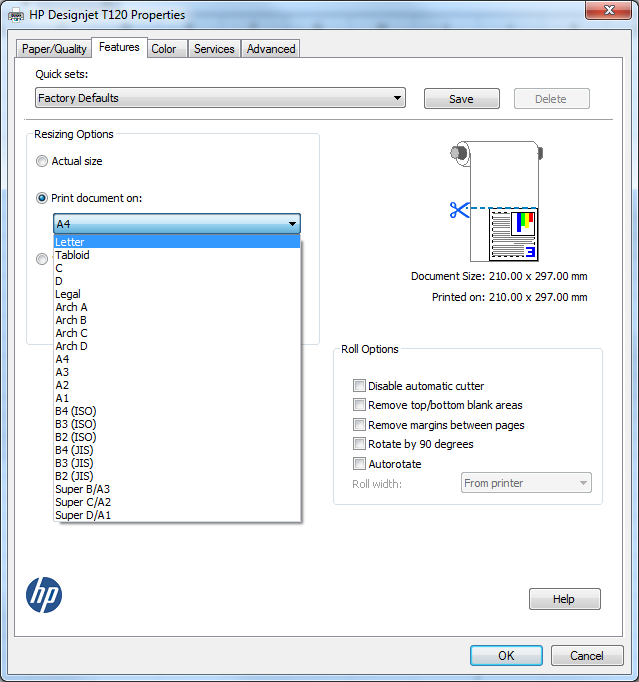The image size is (639, 682).
Task: Choose Letter in paper size list
Action: point(177,242)
